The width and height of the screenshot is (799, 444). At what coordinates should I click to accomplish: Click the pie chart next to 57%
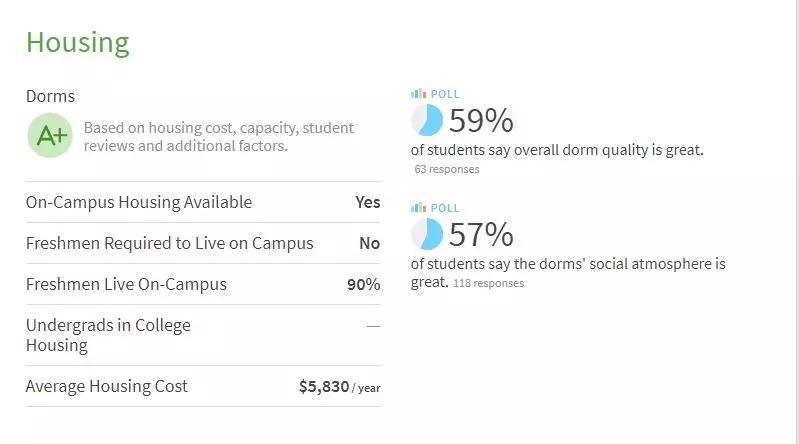click(427, 235)
